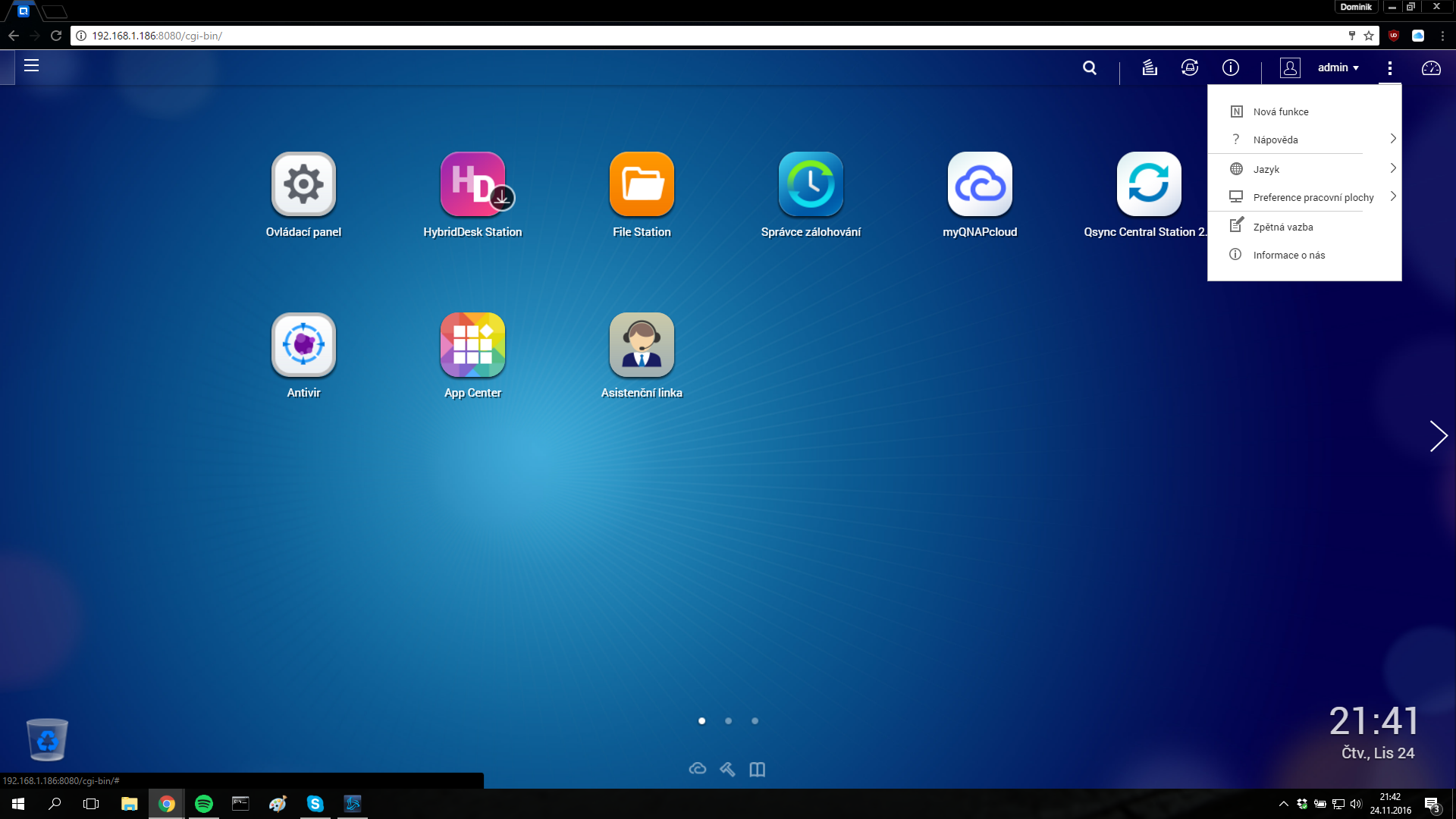Go to next desktop page arrow
Viewport: 1456px width, 819px height.
click(x=1438, y=436)
